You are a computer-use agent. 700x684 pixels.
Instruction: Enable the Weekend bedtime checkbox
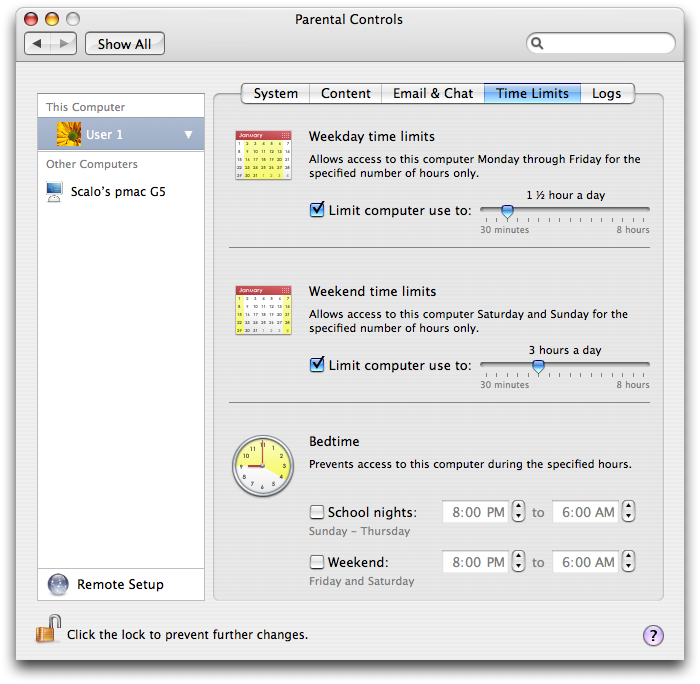317,562
